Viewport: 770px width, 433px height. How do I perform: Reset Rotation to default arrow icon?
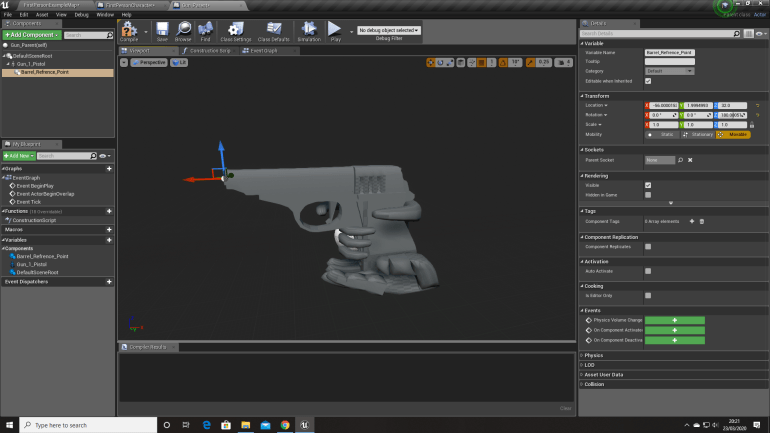click(757, 115)
